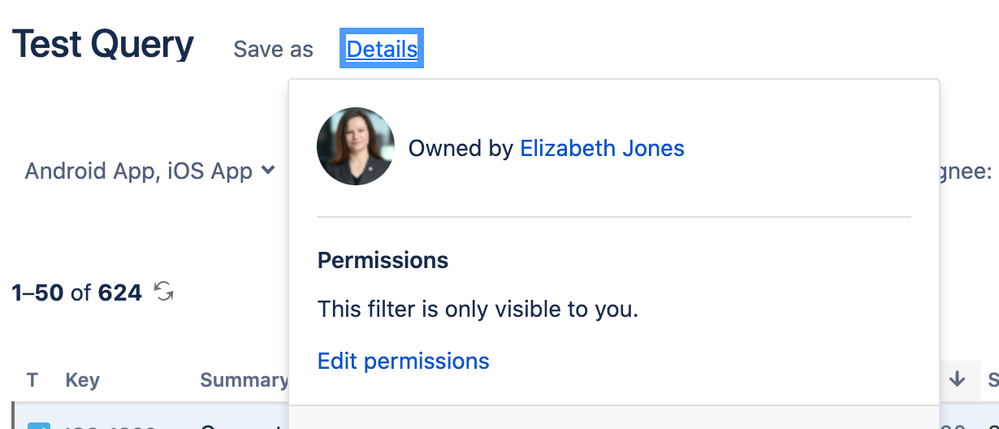Click the "Owned by" label text
The width and height of the screenshot is (999, 429).
click(461, 148)
